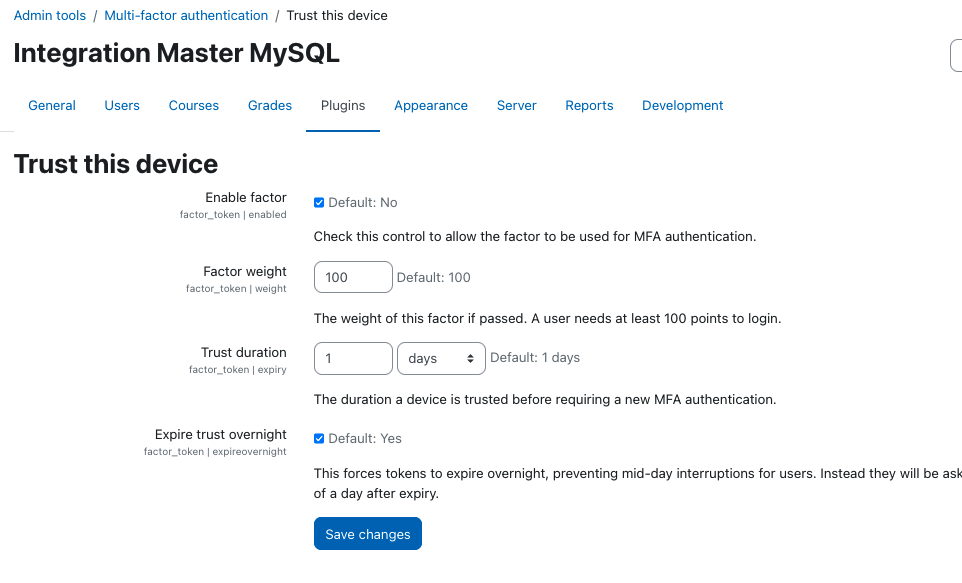Switch to the General tab
The height and width of the screenshot is (583, 962).
click(52, 106)
